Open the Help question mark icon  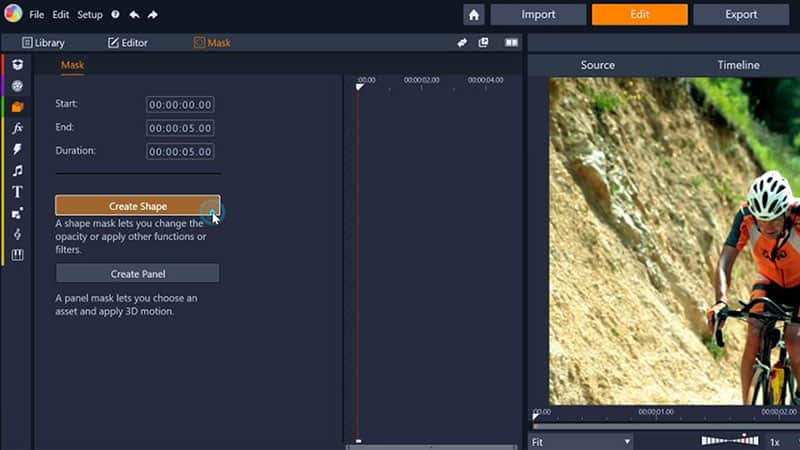click(115, 16)
